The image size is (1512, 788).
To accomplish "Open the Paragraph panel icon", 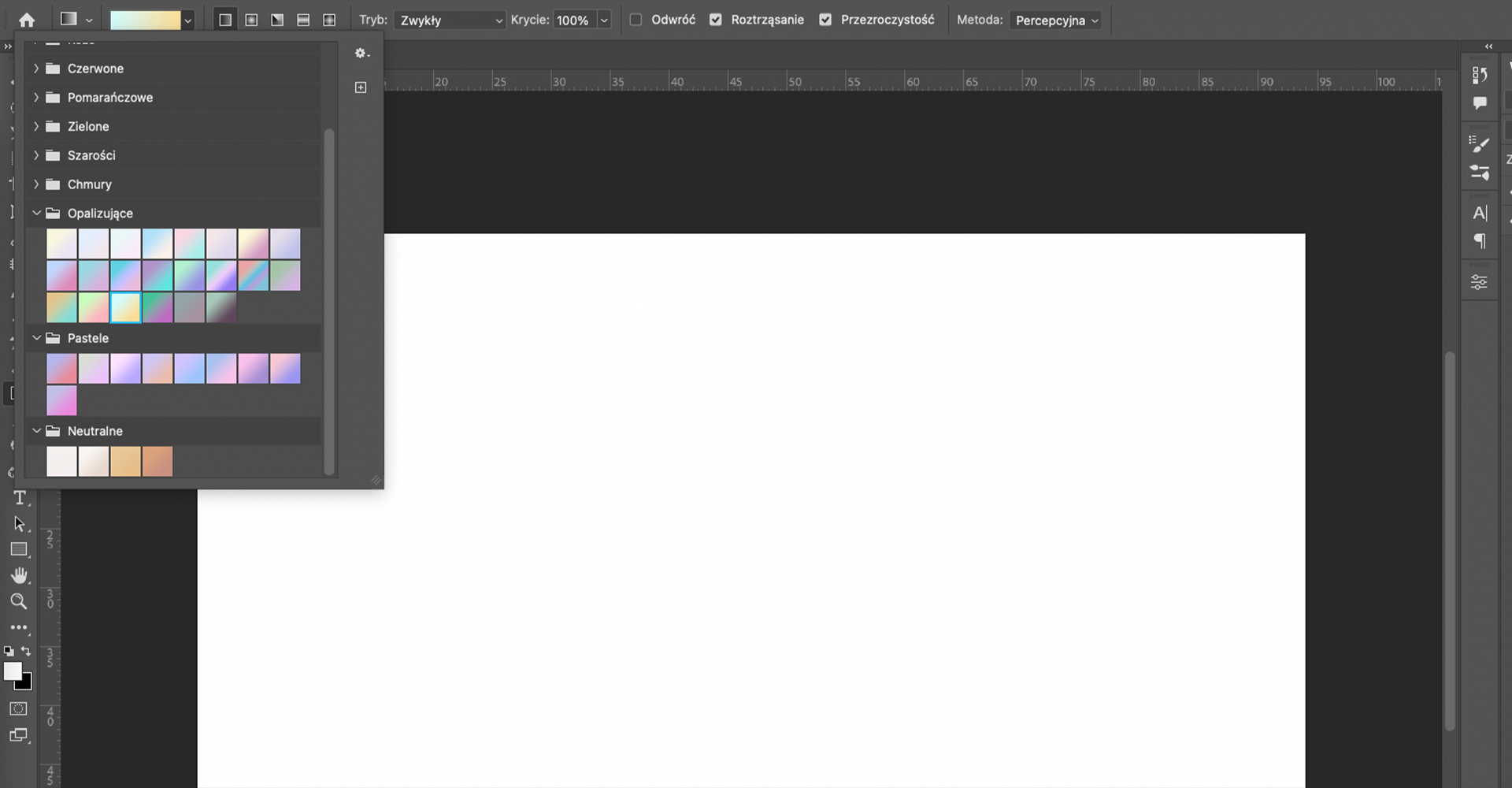I will (1480, 241).
